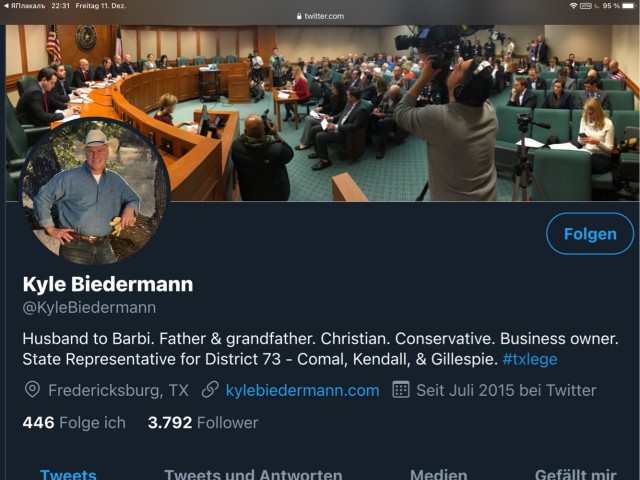Tap the lock icon beside twitter.com

click(297, 17)
